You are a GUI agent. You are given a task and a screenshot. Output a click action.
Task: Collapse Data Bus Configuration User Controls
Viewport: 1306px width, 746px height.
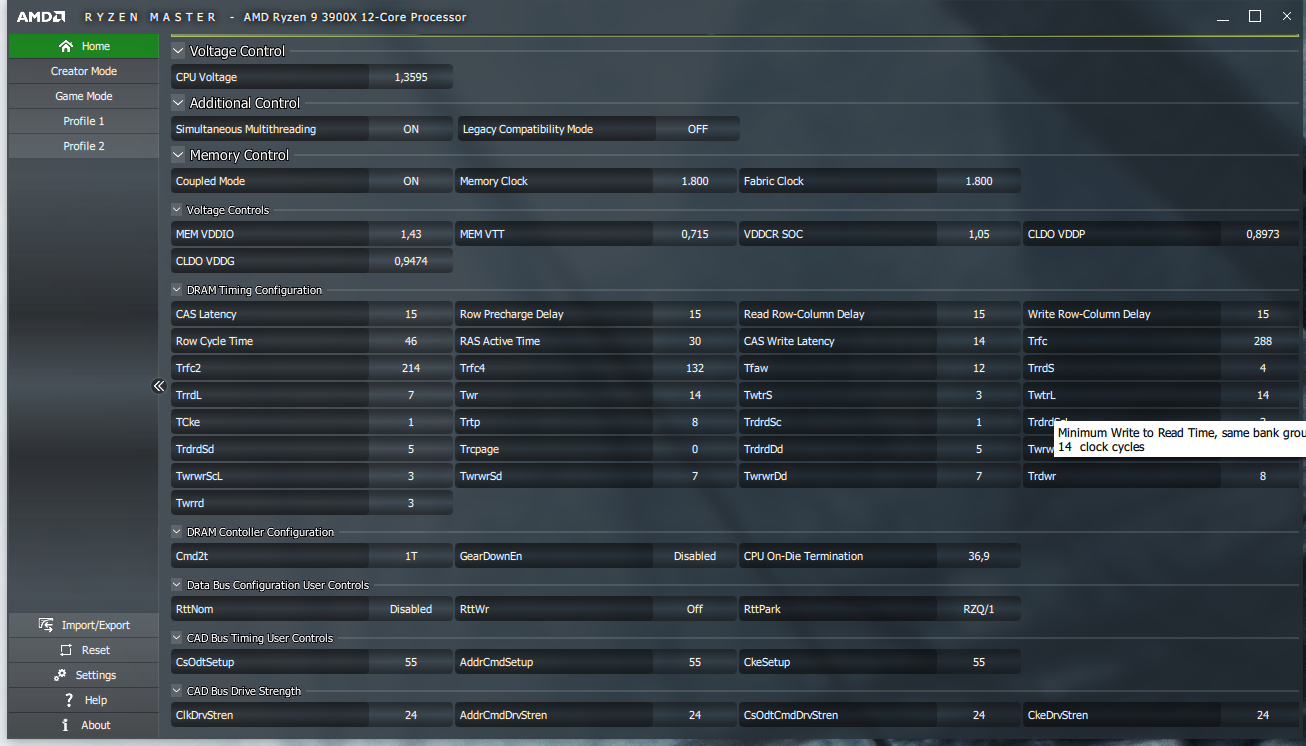coord(177,585)
